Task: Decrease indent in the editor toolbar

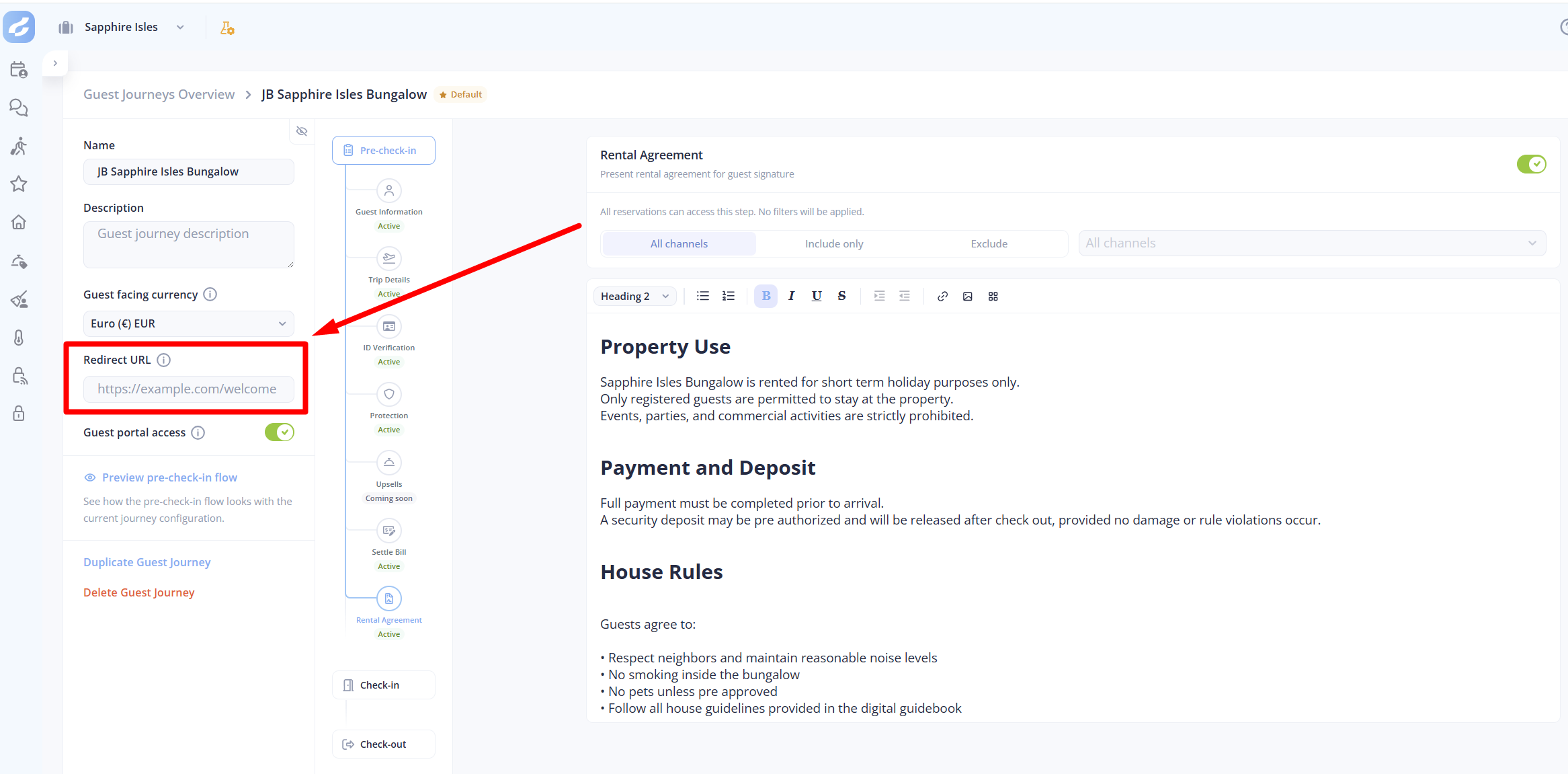Action: coord(905,296)
